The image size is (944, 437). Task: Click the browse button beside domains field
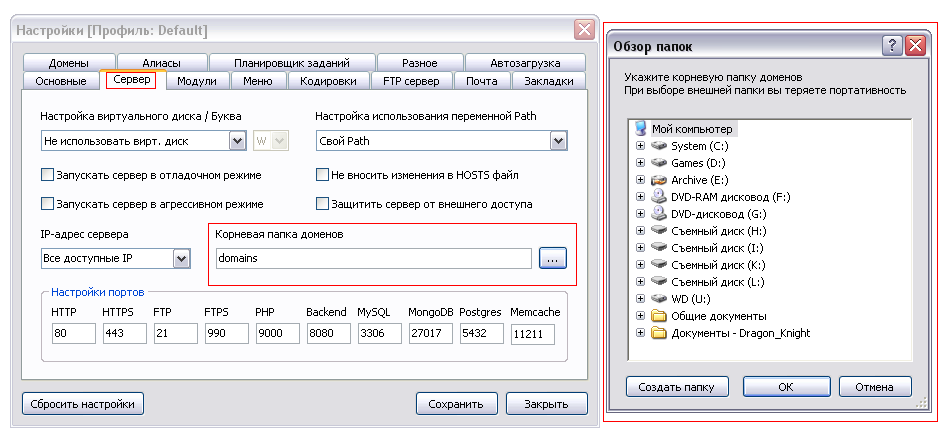pos(552,258)
